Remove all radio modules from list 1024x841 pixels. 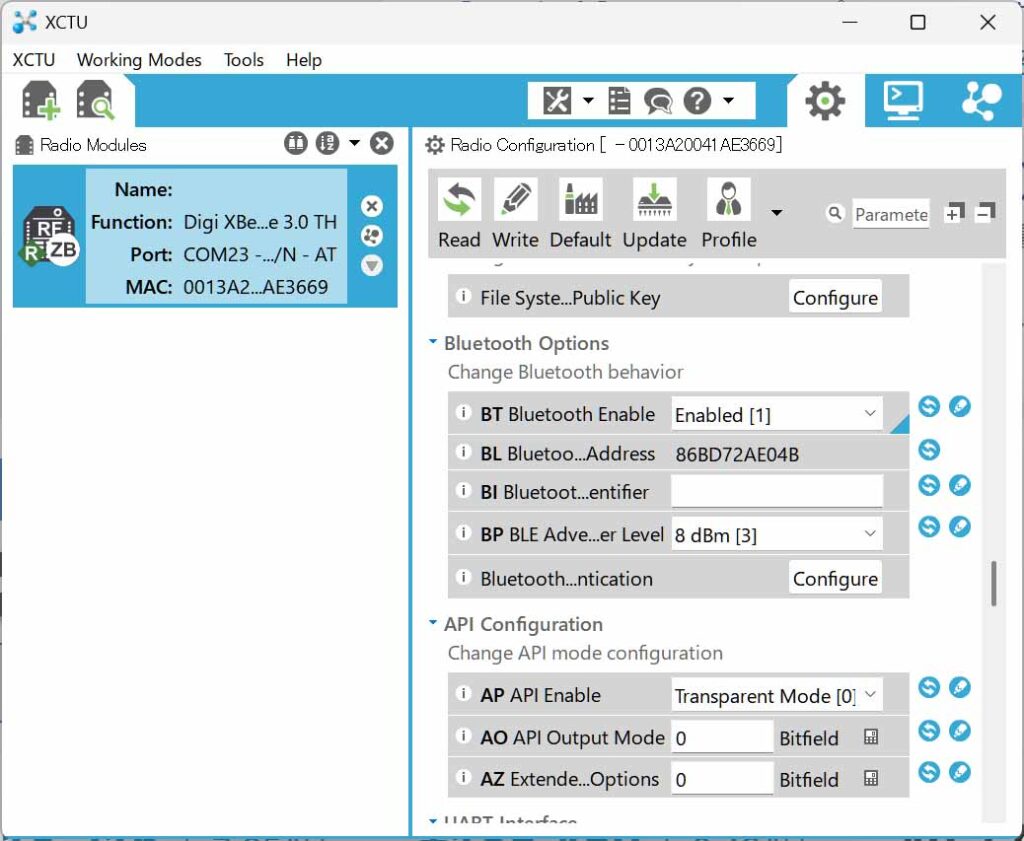click(x=382, y=144)
